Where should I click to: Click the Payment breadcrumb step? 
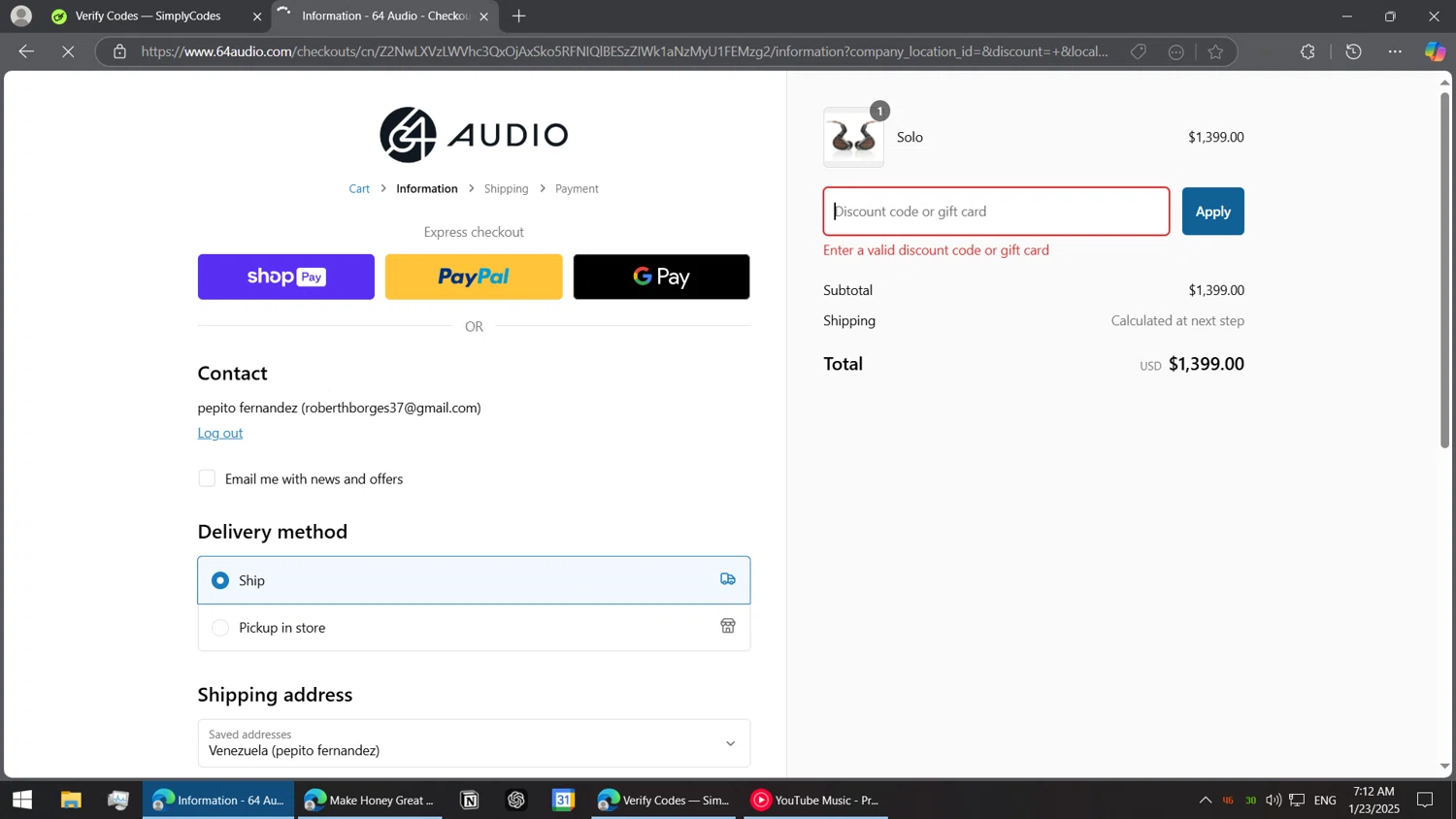[x=577, y=189]
